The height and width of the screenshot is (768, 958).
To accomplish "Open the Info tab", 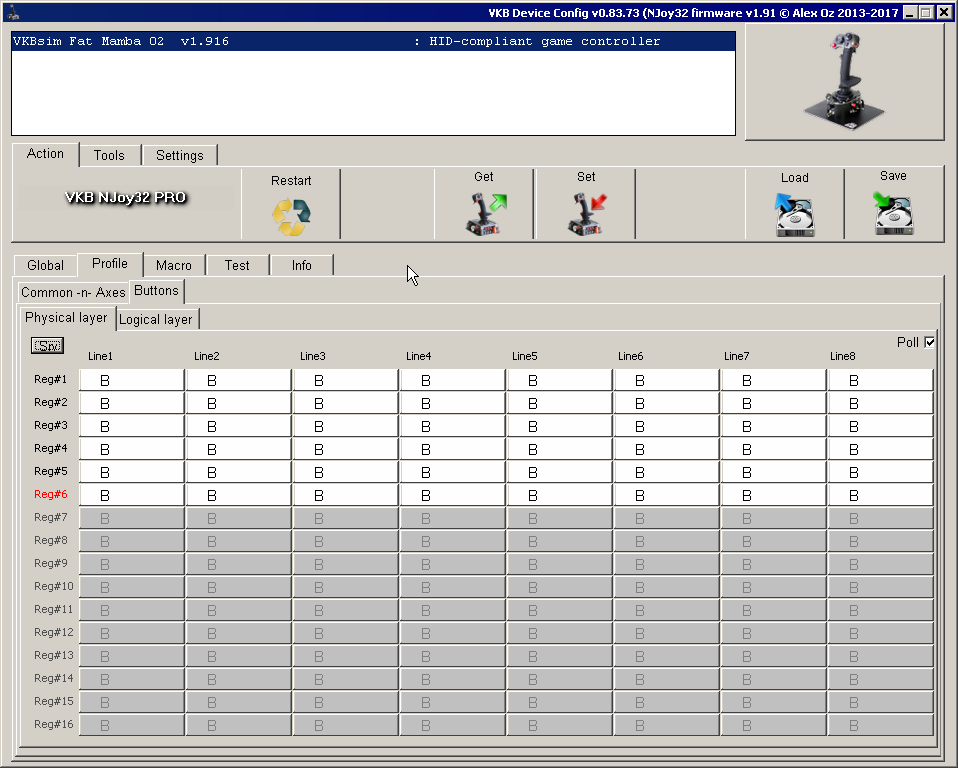I will pyautogui.click(x=301, y=265).
